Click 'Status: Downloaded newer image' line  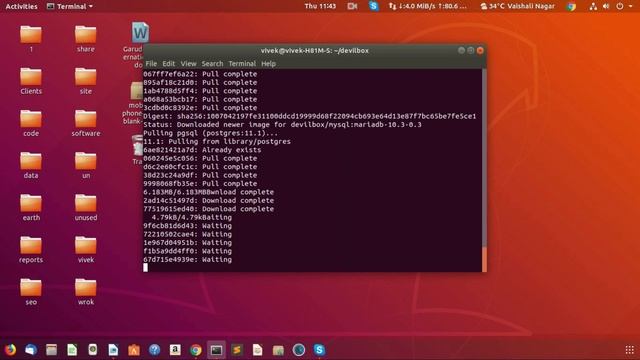282,124
